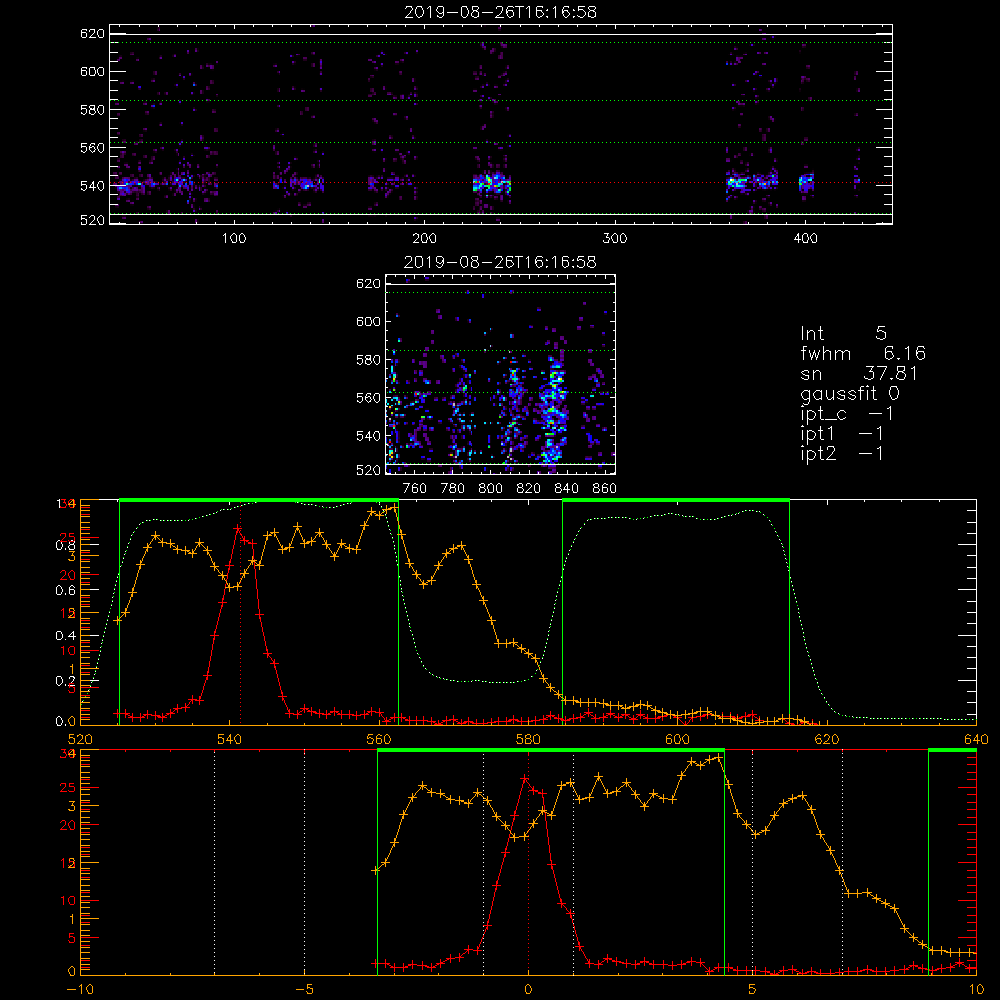Image resolution: width=1000 pixels, height=1000 pixels.
Task: Select the 'Int 5' readout
Action: pyautogui.click(x=843, y=333)
